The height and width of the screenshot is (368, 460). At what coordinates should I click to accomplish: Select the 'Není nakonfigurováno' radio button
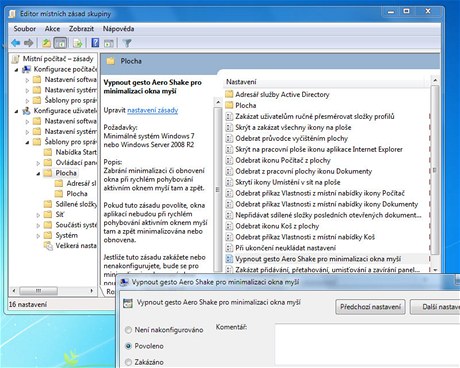pos(128,330)
